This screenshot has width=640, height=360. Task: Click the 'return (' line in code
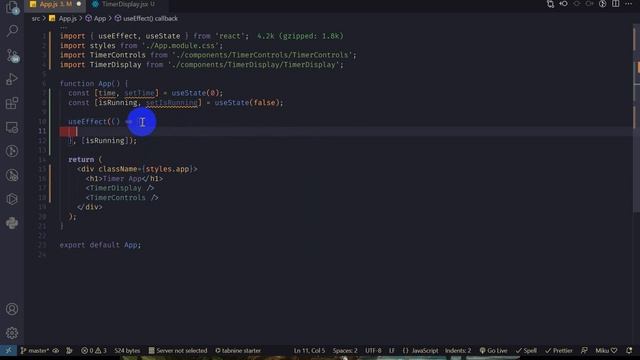85,160
